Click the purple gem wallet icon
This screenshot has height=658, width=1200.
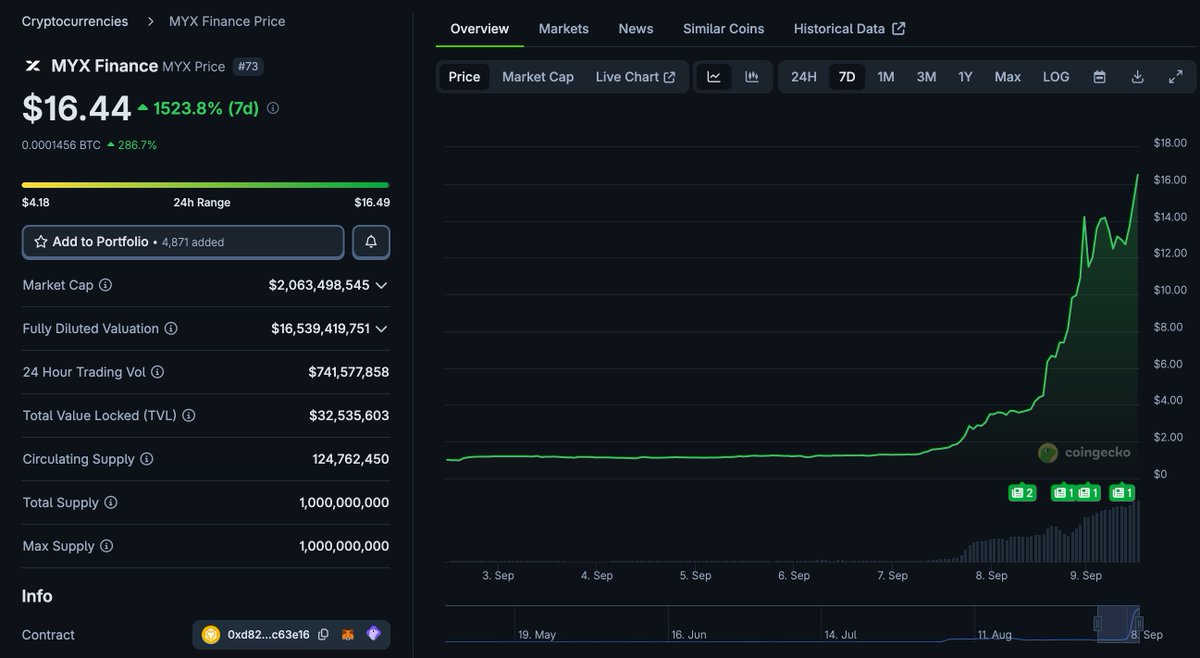point(373,634)
